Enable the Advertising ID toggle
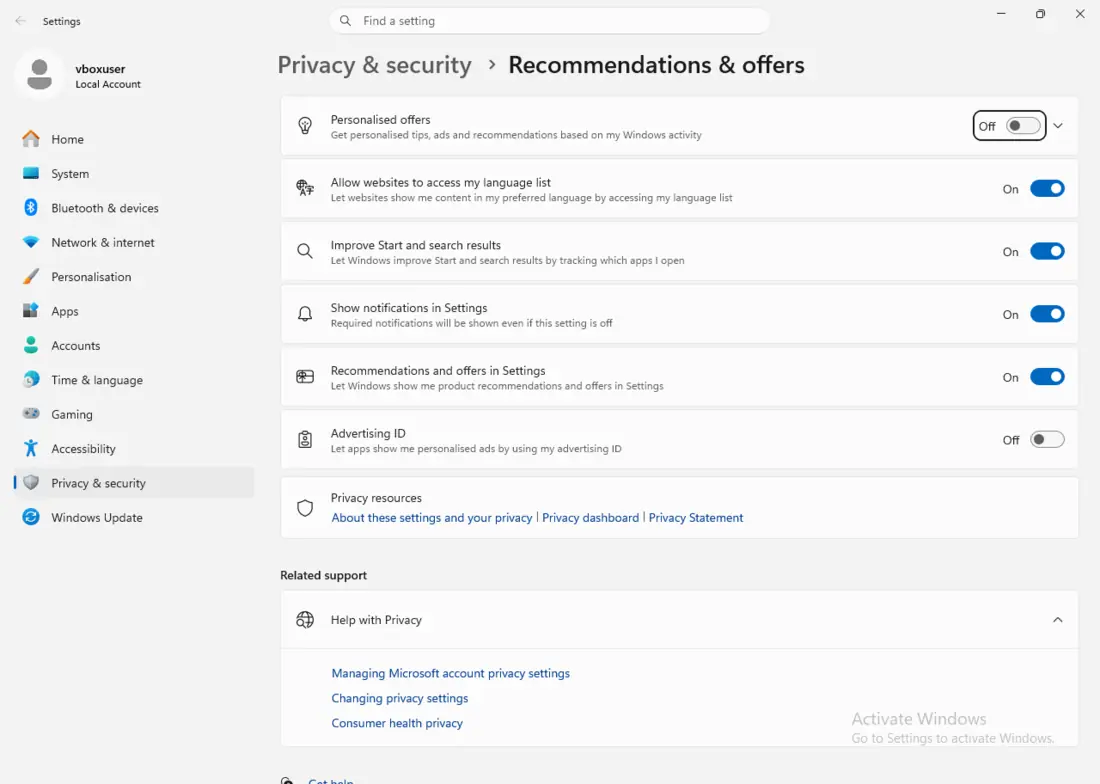The width and height of the screenshot is (1100, 784). (x=1047, y=440)
